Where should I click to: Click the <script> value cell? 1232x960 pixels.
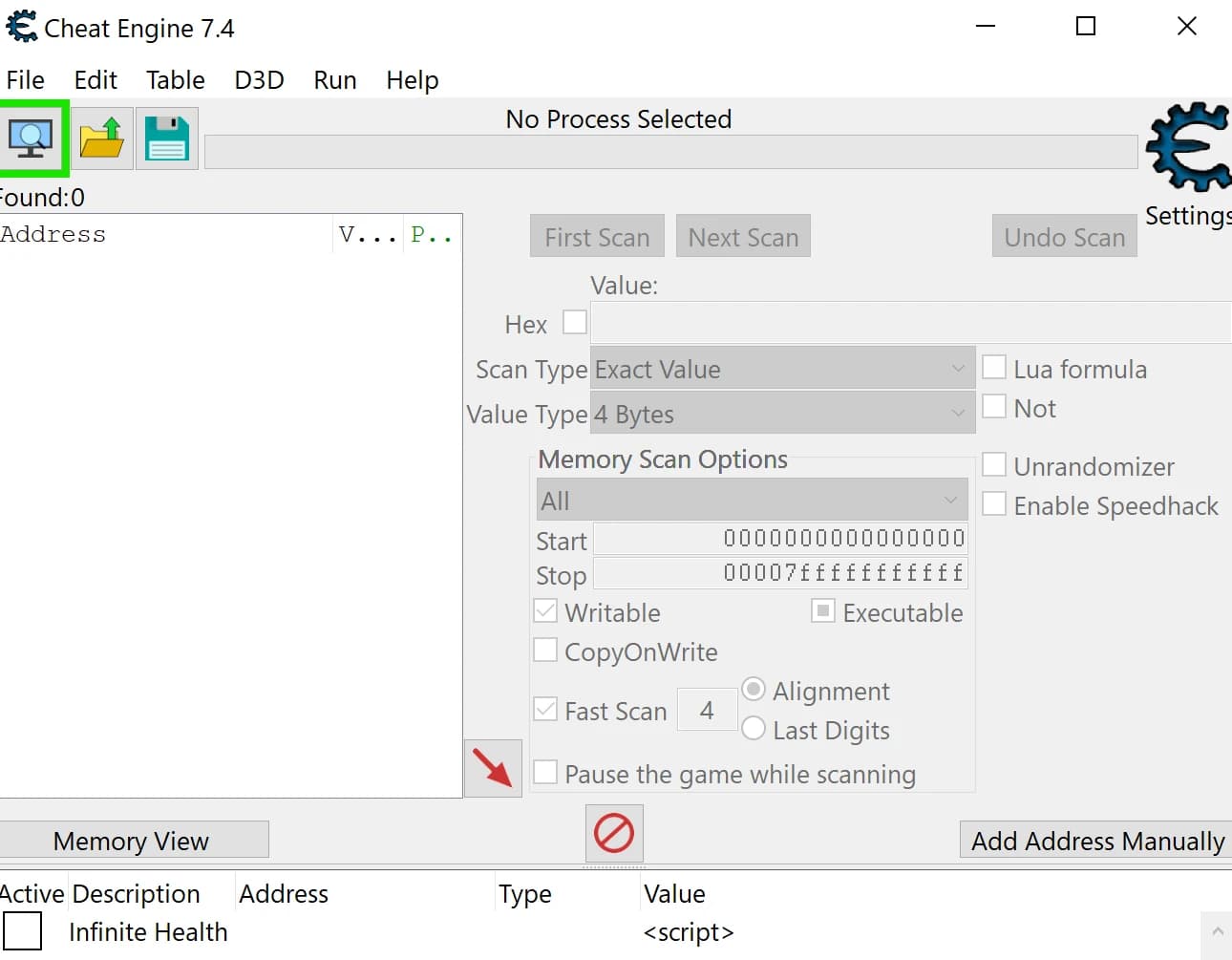[x=689, y=931]
